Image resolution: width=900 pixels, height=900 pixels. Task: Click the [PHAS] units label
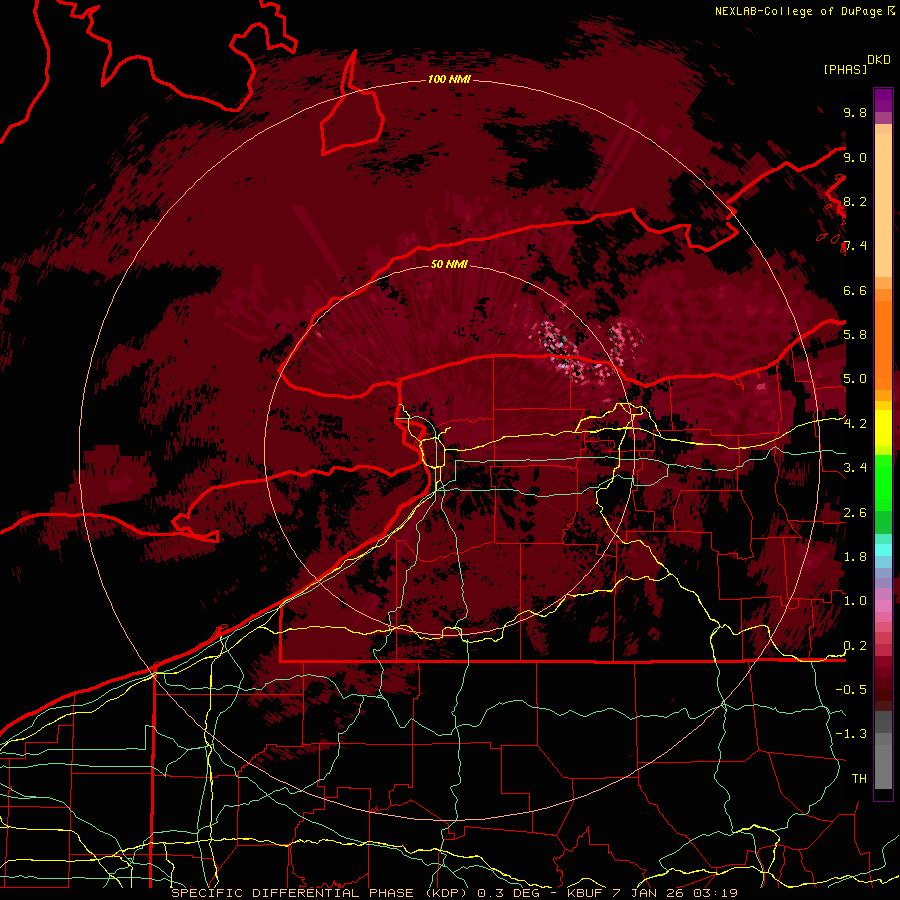click(x=845, y=70)
